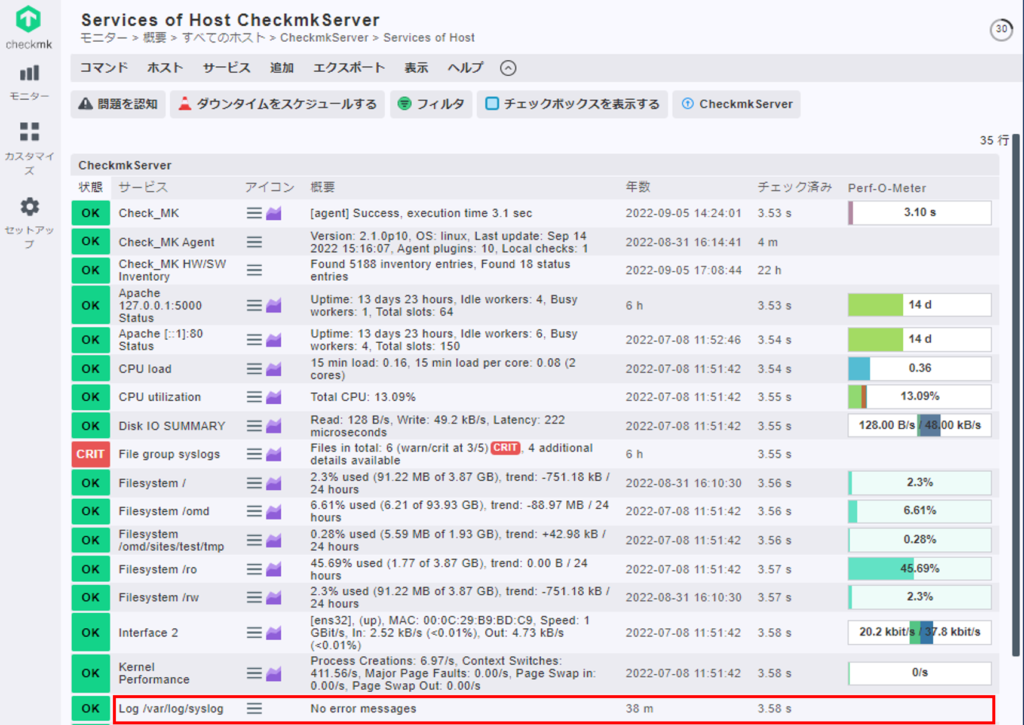Open the Log /var/log/syslog service link
Screen dimensions: 1024x725
[171, 708]
